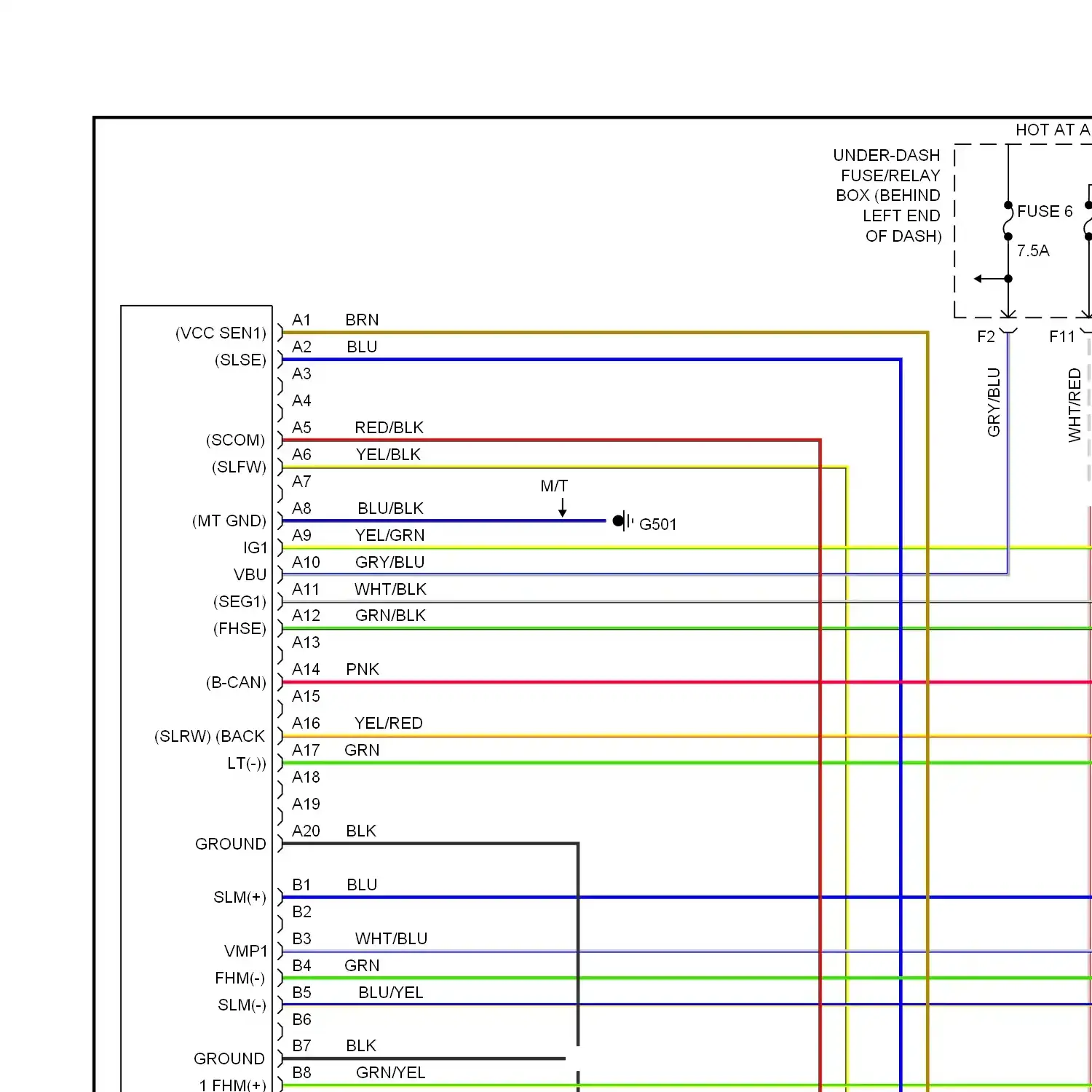Image resolution: width=1092 pixels, height=1092 pixels.
Task: Click the GROUND label at pin A20
Action: [231, 844]
